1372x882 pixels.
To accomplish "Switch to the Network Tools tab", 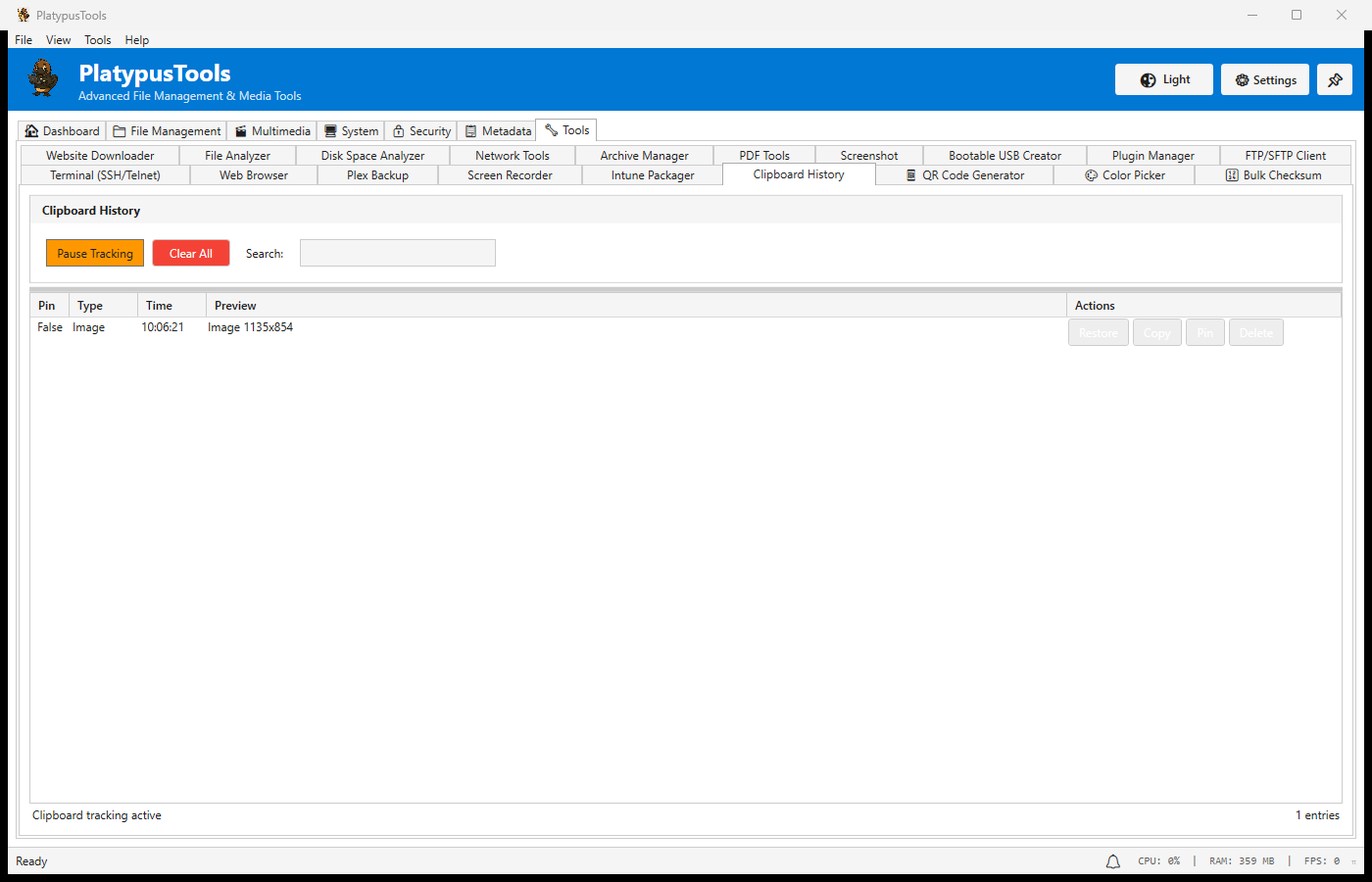I will tap(512, 156).
